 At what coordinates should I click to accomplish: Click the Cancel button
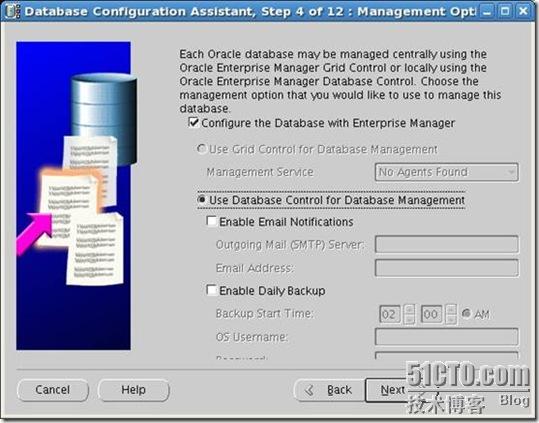point(53,390)
